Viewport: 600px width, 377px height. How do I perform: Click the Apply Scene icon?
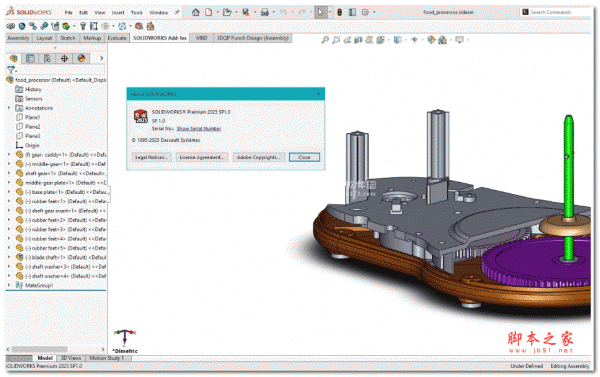coord(442,39)
